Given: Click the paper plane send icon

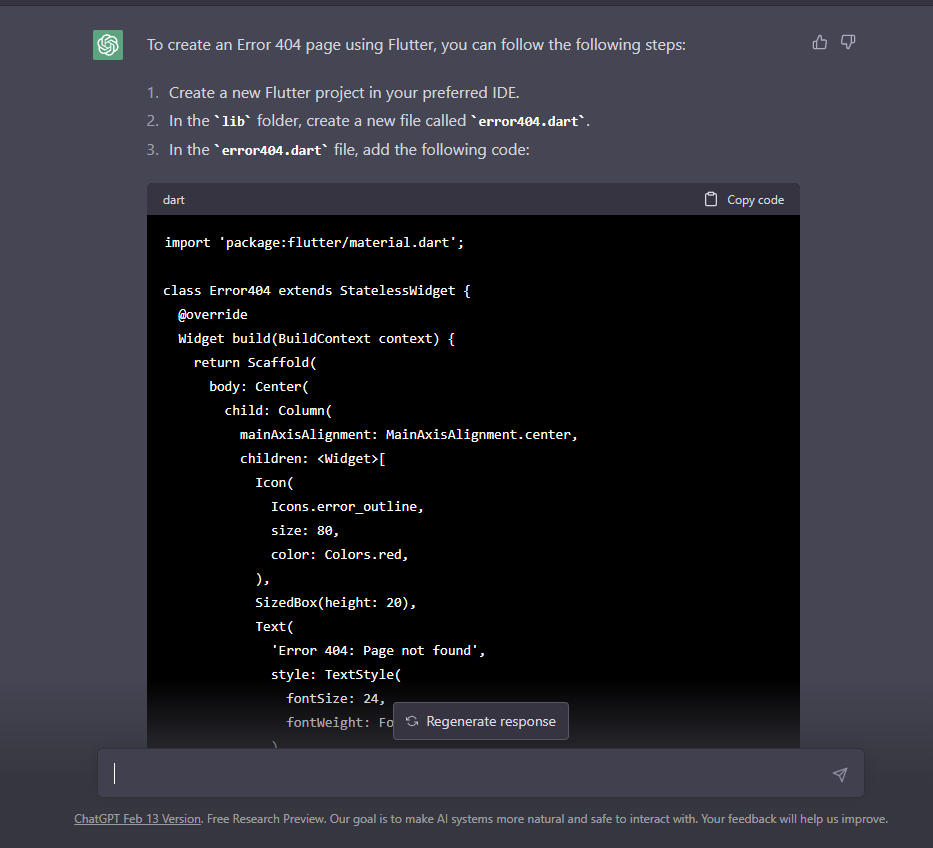Looking at the screenshot, I should coord(839,773).
